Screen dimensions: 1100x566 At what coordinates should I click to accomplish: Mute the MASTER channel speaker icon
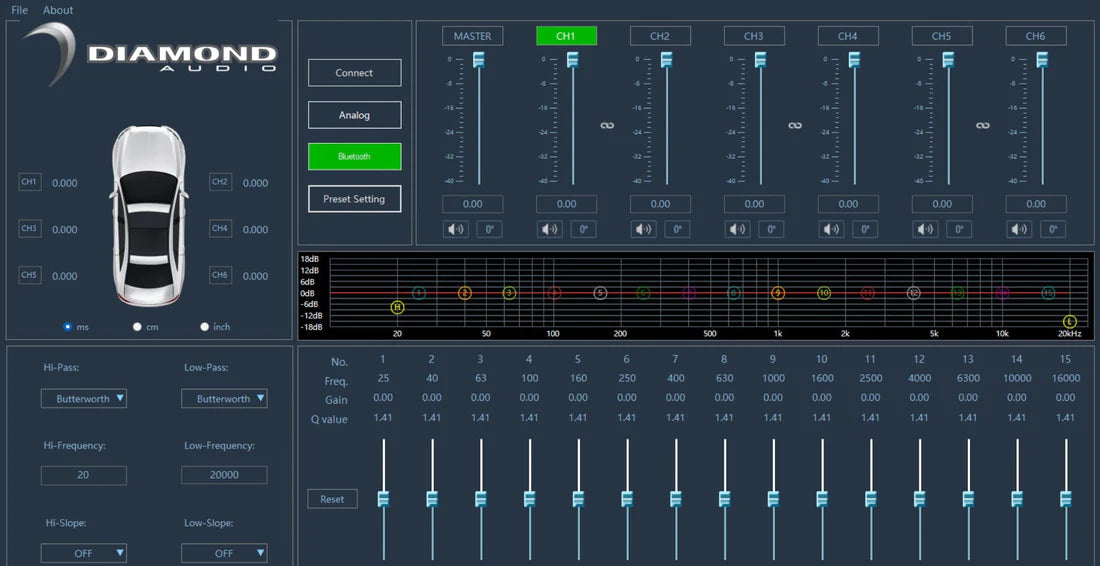[457, 229]
